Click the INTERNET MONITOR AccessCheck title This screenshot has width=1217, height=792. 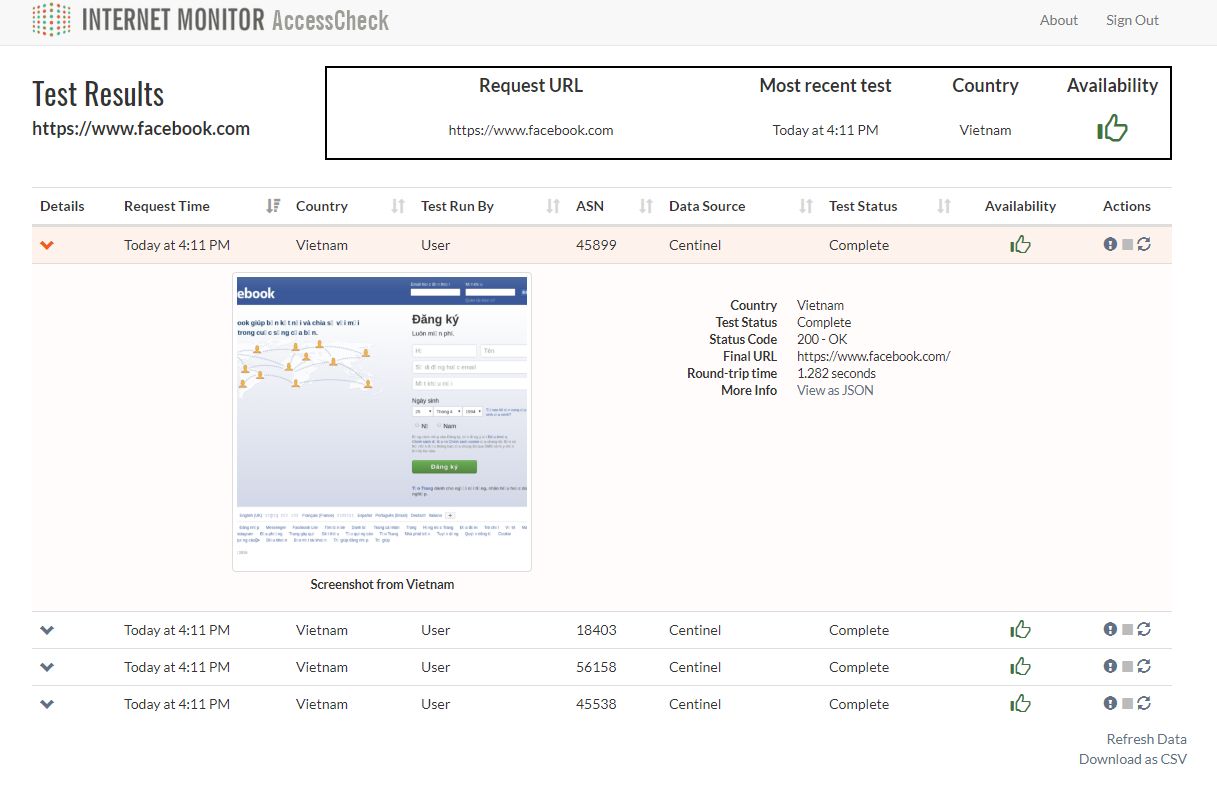coord(235,19)
